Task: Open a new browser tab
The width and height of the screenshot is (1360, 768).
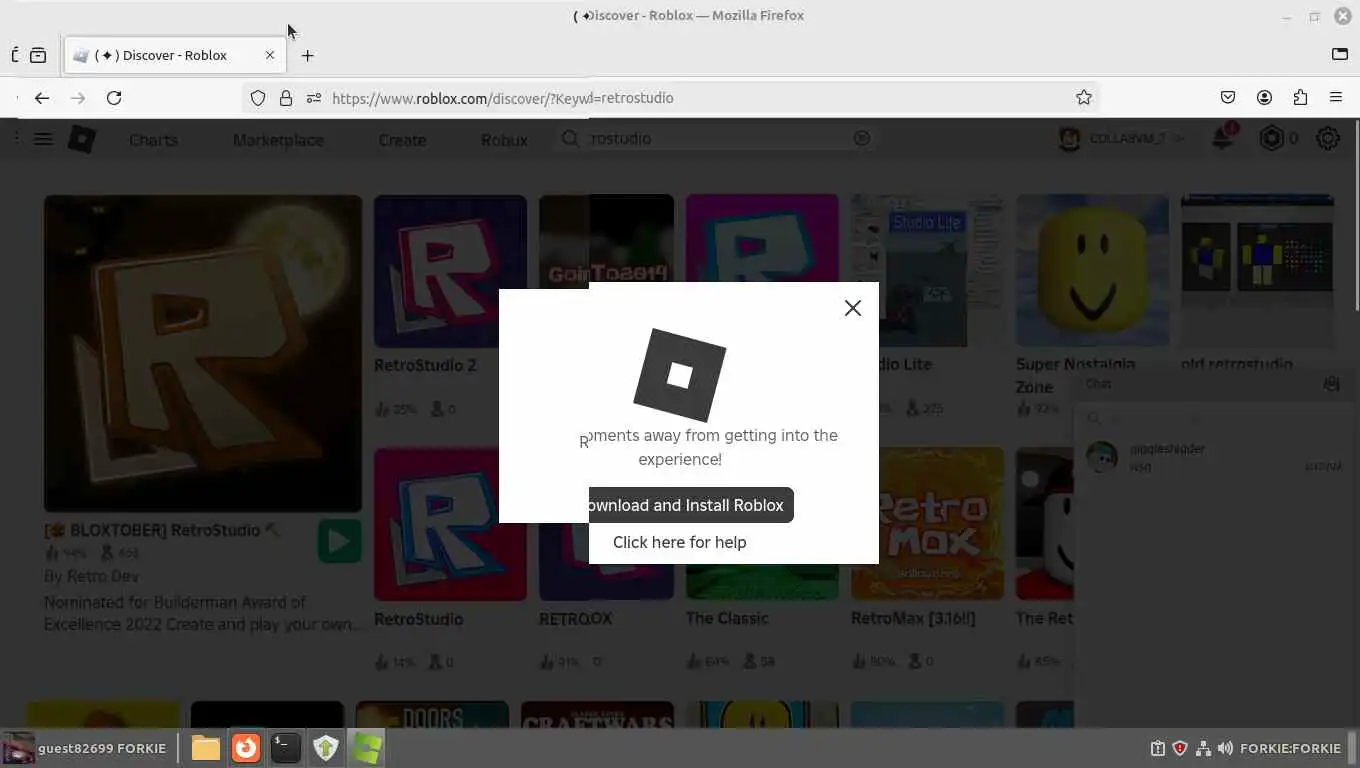Action: coord(307,56)
